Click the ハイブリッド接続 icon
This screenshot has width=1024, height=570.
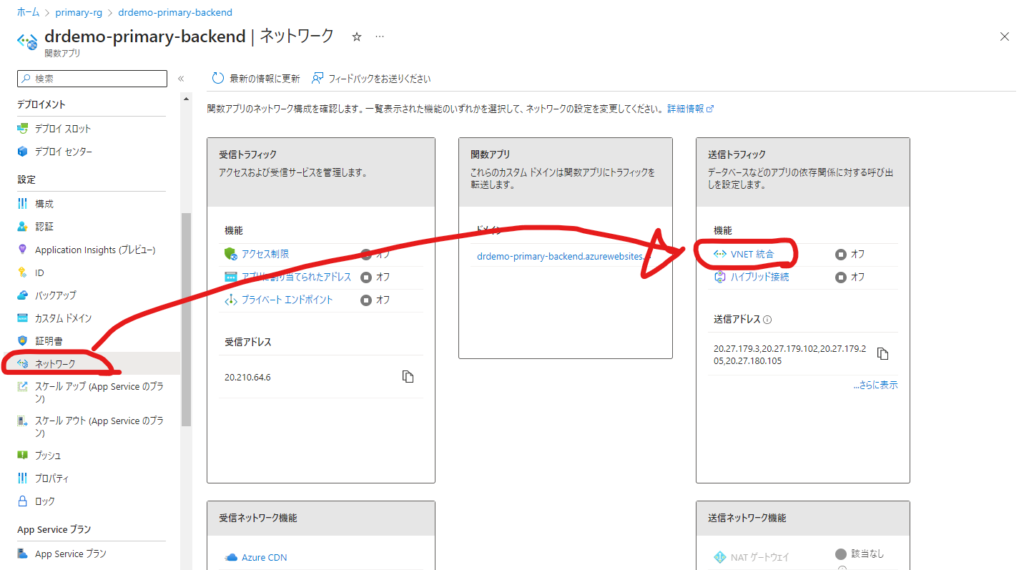[720, 277]
